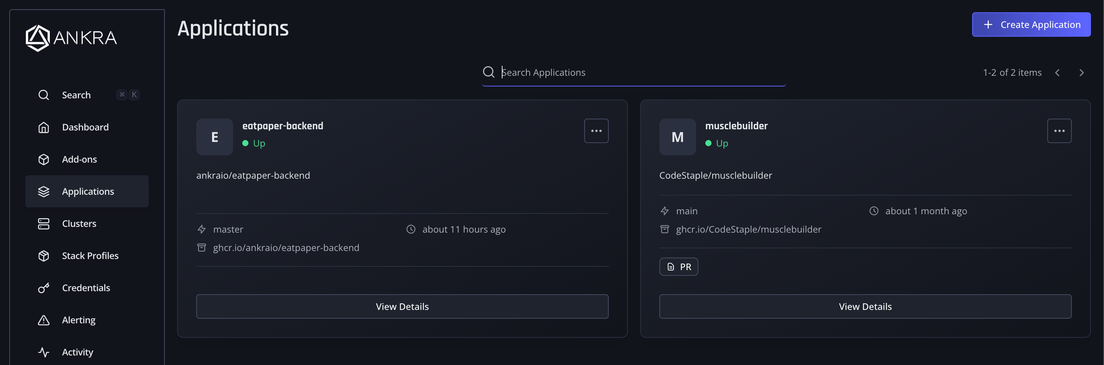The image size is (1104, 365).
Task: Open Search in the sidebar
Action: coord(87,95)
